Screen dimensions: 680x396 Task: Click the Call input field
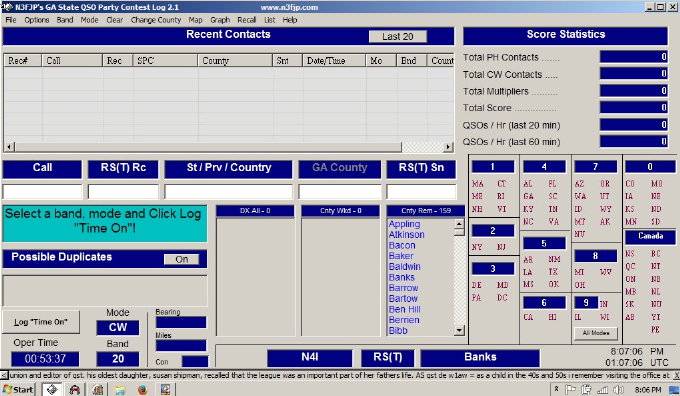tap(42, 191)
